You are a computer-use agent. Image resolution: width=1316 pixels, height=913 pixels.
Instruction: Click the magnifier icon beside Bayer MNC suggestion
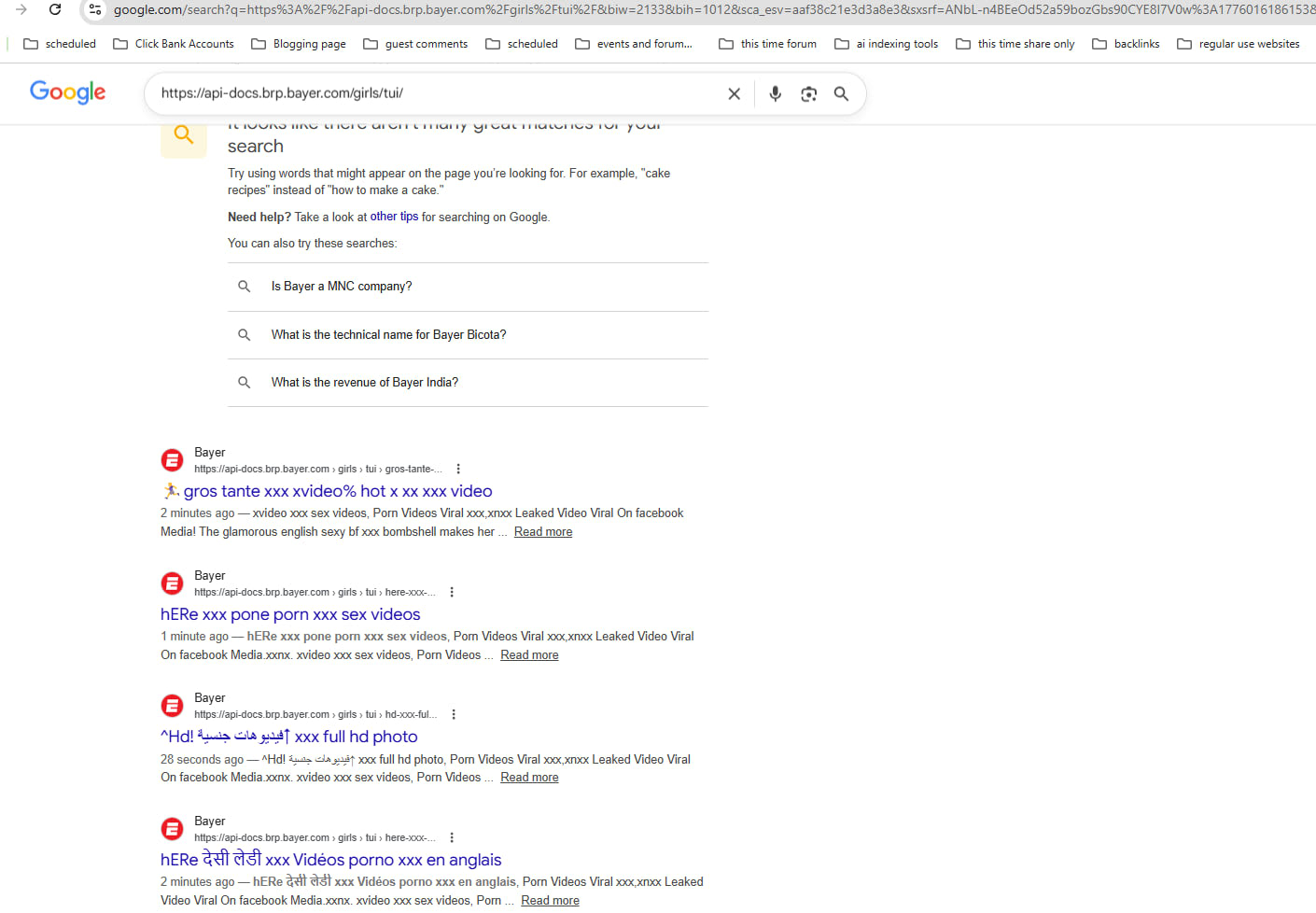pos(244,287)
